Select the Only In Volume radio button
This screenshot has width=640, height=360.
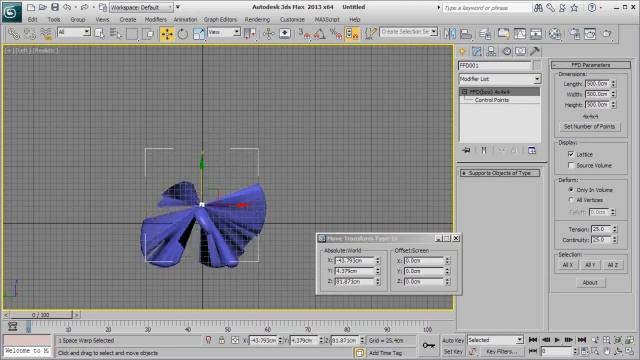(x=571, y=190)
